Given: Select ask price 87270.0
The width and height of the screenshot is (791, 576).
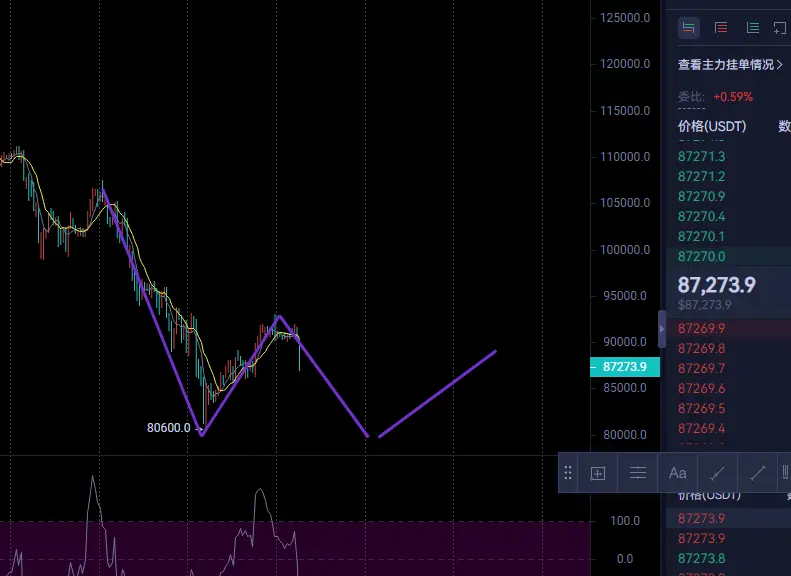Looking at the screenshot, I should pos(701,256).
